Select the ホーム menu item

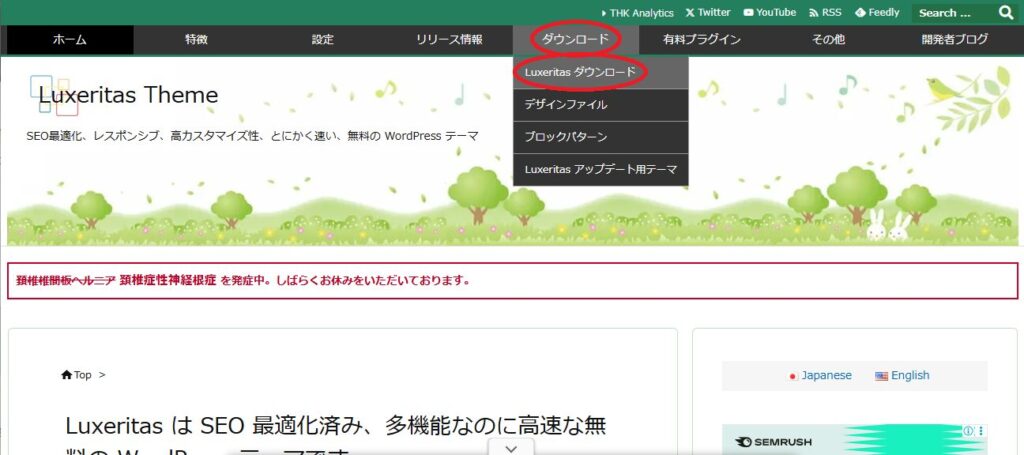click(x=70, y=40)
